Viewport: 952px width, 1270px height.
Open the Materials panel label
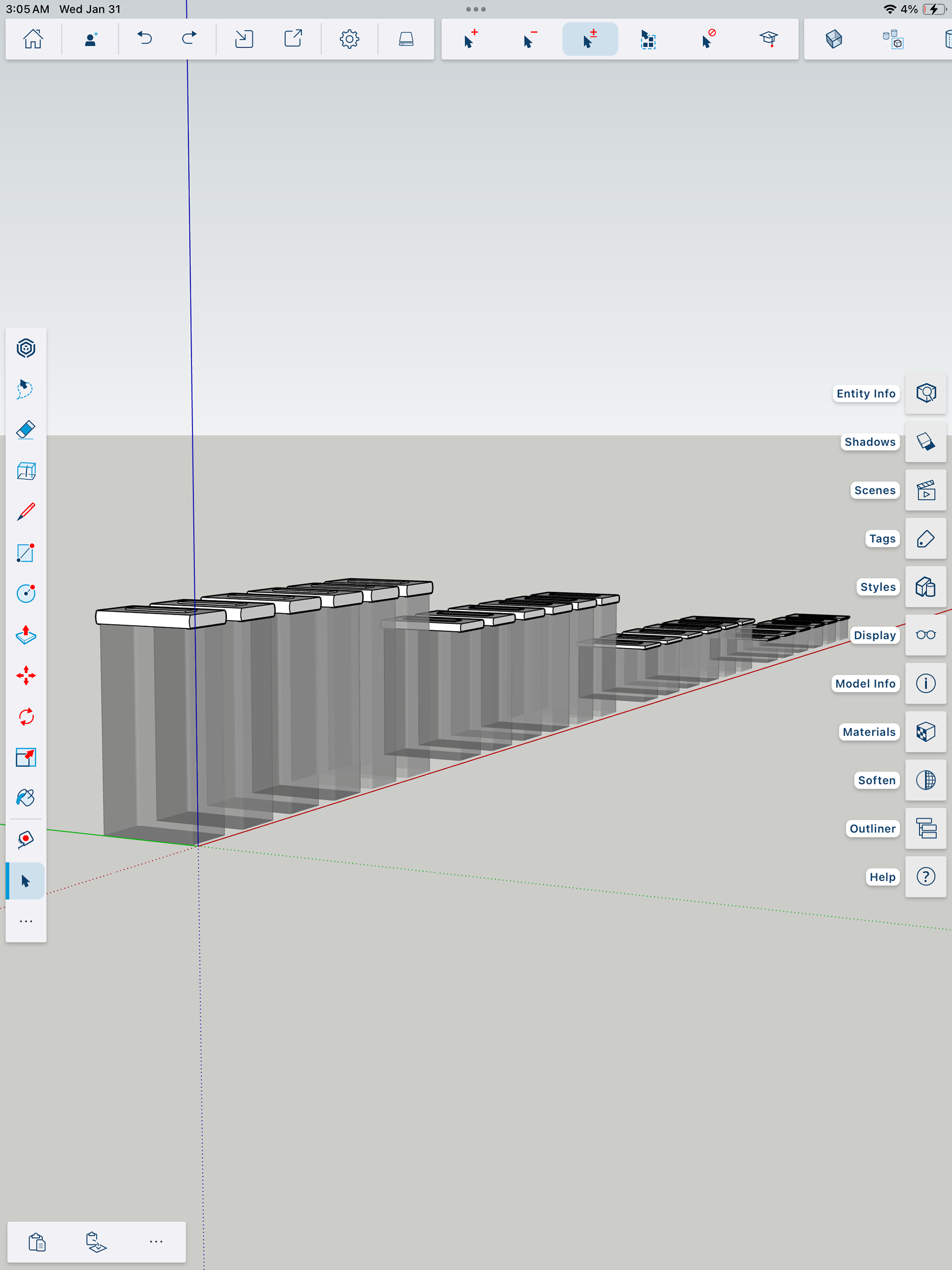(x=868, y=732)
